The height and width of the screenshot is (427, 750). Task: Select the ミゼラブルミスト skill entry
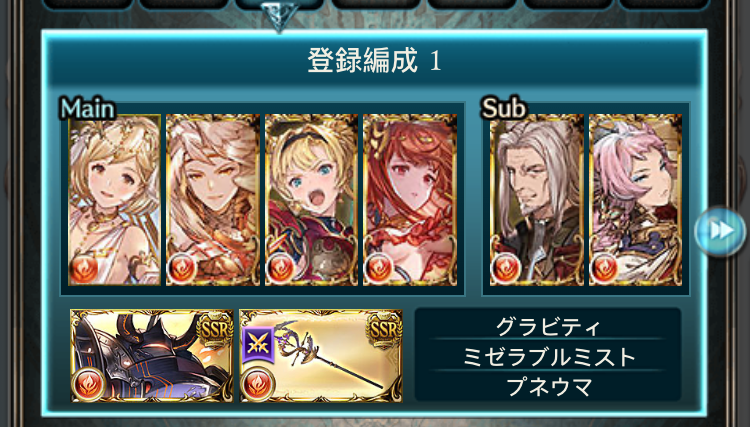tap(548, 357)
